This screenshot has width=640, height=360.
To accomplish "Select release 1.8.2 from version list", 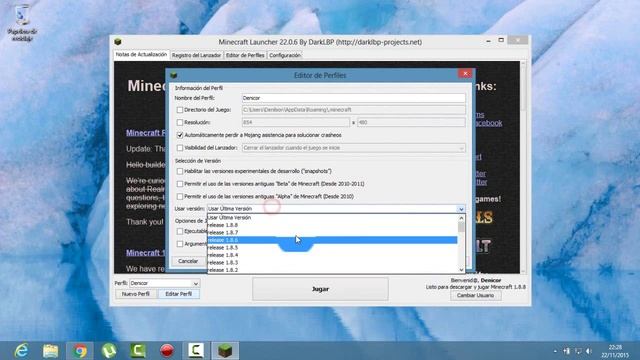I will click(332, 270).
